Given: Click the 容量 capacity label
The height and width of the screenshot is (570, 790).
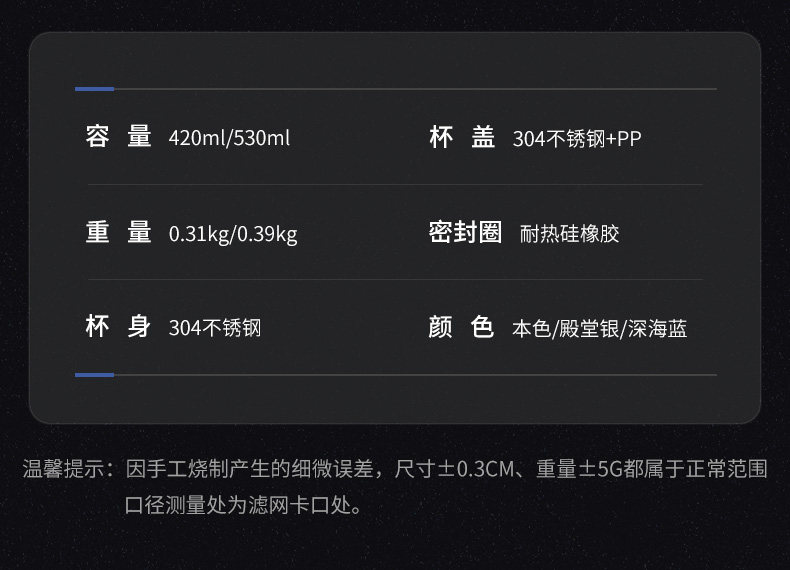Looking at the screenshot, I should (118, 137).
